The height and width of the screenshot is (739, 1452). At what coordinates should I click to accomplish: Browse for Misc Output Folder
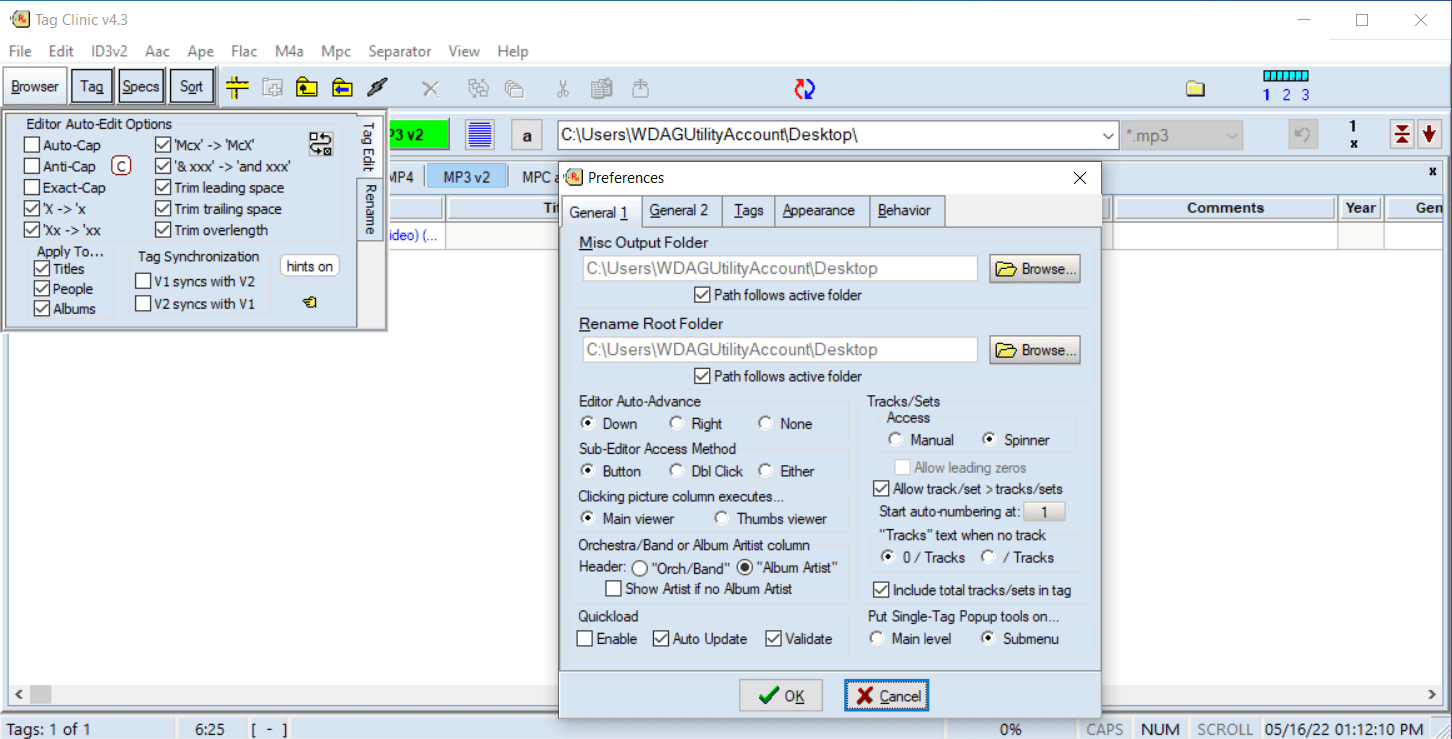click(1035, 269)
